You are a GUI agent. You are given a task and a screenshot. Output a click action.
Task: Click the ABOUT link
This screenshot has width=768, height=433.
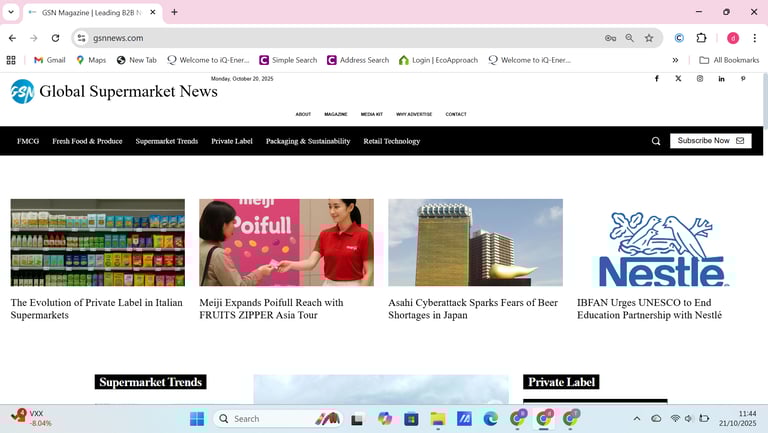303,114
